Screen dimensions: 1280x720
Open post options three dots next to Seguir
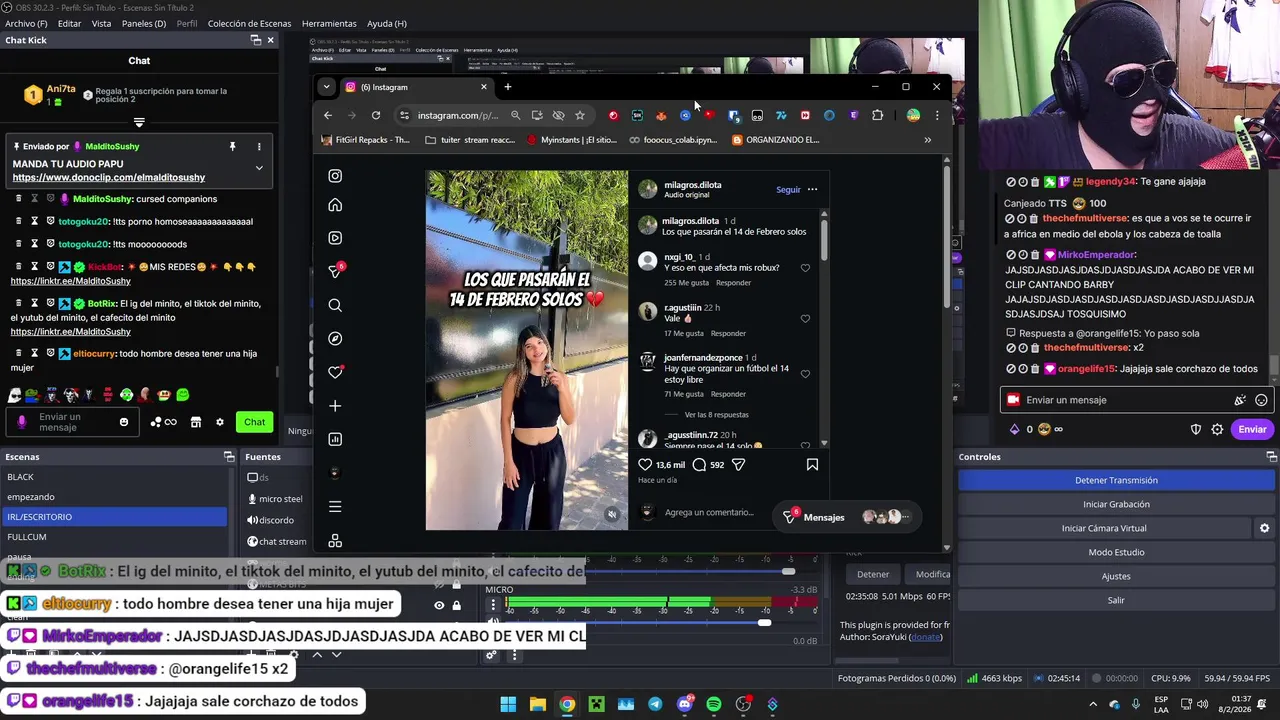tap(812, 189)
